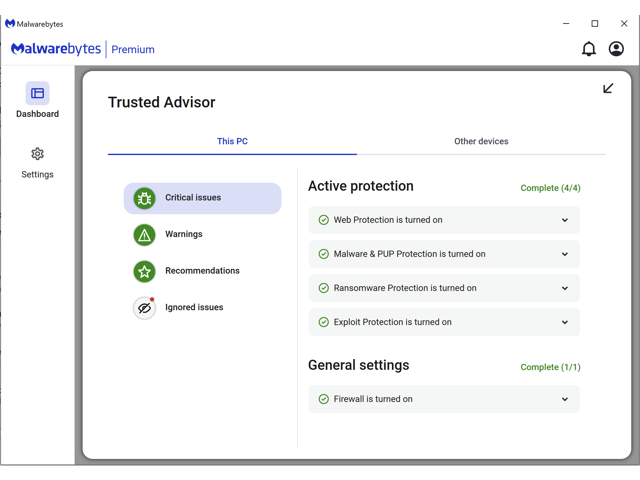This screenshot has height=480, width=640.
Task: Select the Critical issues category label
Action: point(193,198)
